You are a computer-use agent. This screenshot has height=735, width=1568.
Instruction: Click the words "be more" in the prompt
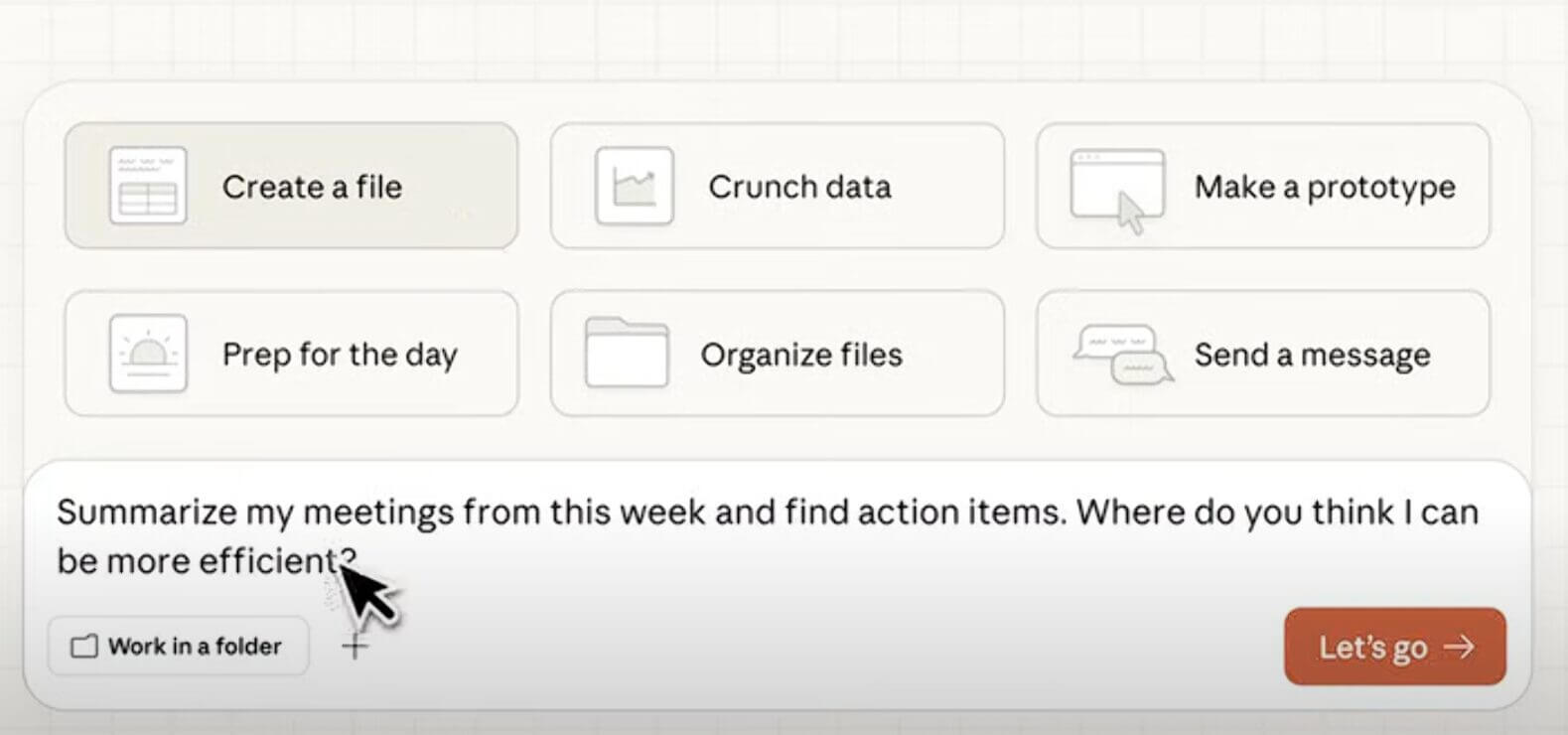pos(123,561)
